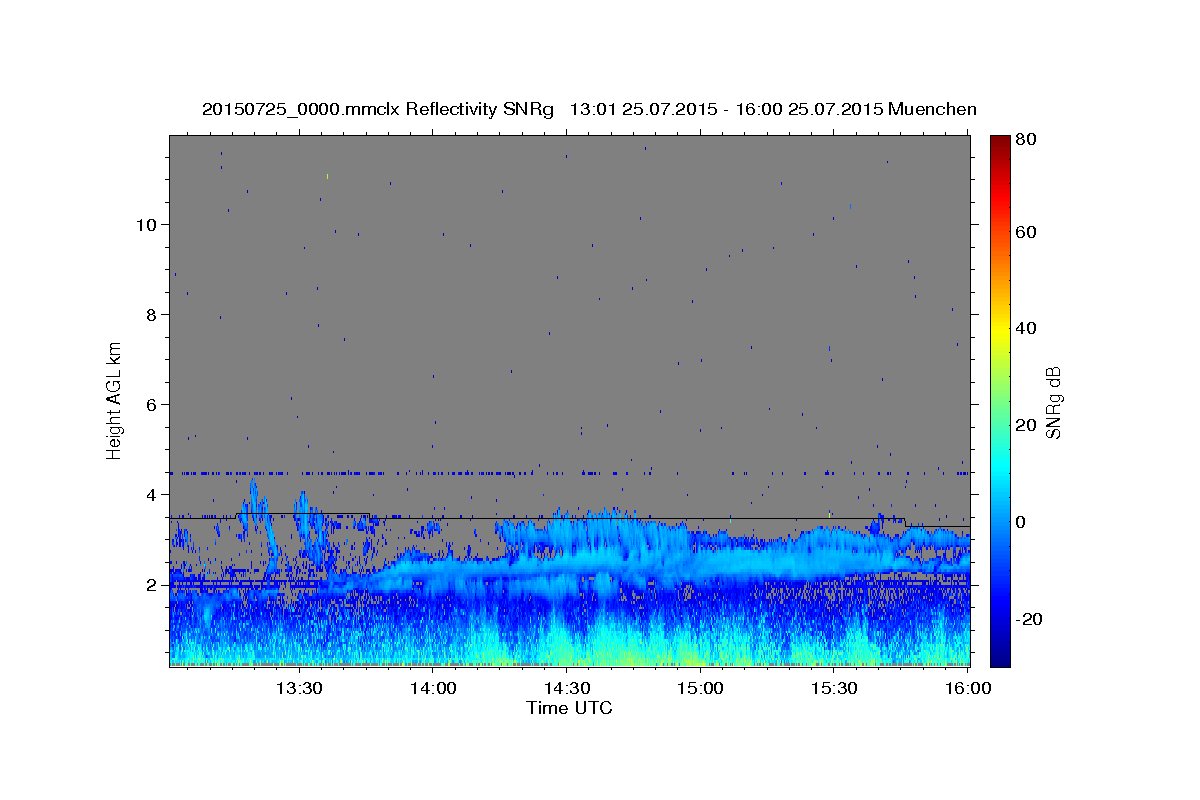Image resolution: width=1200 pixels, height=800 pixels.
Task: Click the height tick label 8
Action: point(150,314)
